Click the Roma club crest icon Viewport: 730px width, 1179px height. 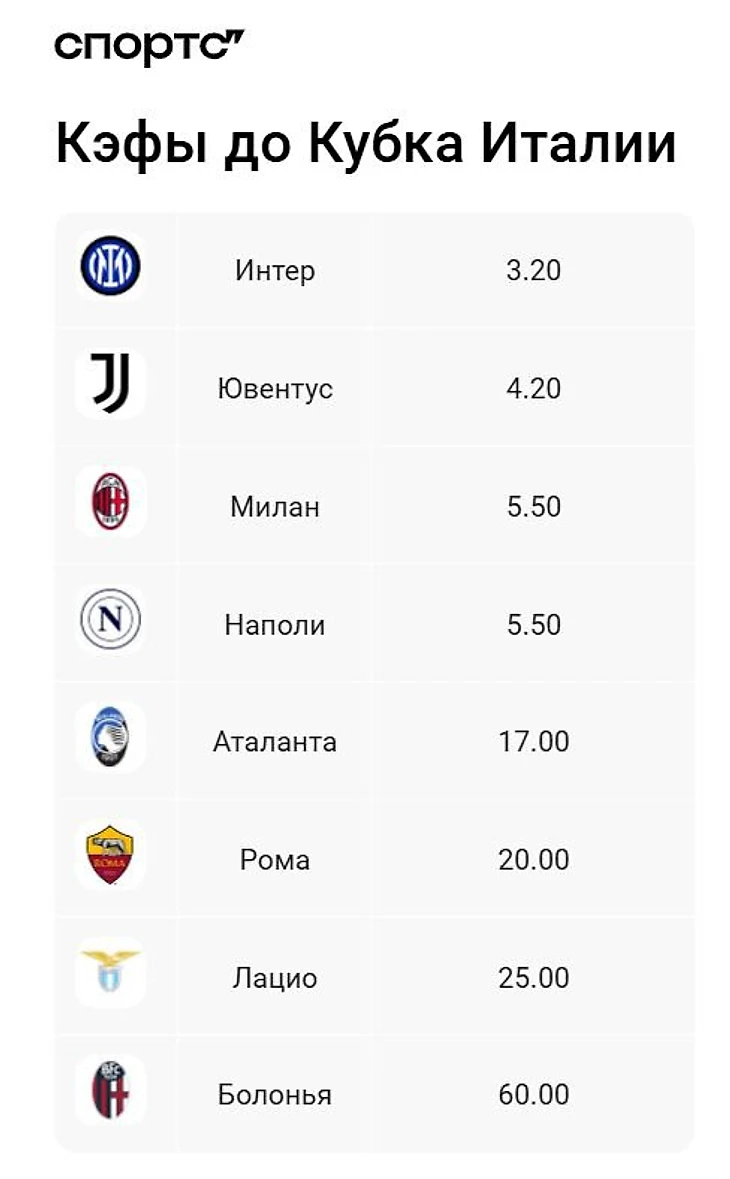pyautogui.click(x=110, y=856)
